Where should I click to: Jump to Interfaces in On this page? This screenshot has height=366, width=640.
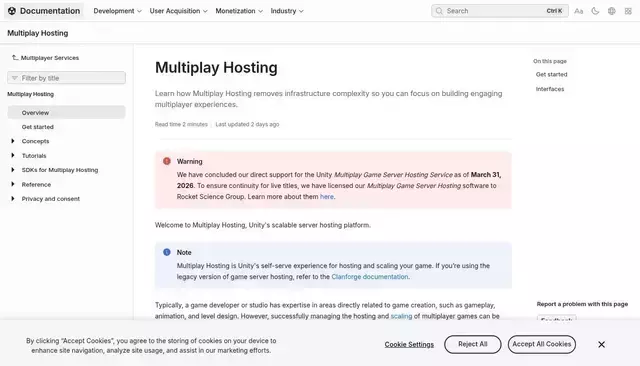tap(550, 89)
